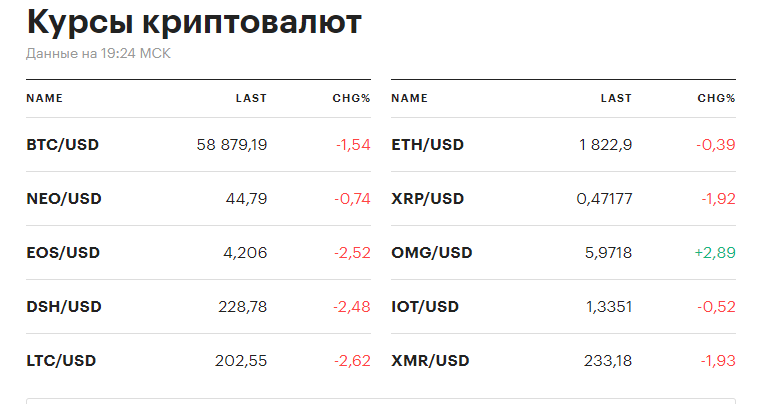Click the OMG/USD pair name

[x=430, y=253]
